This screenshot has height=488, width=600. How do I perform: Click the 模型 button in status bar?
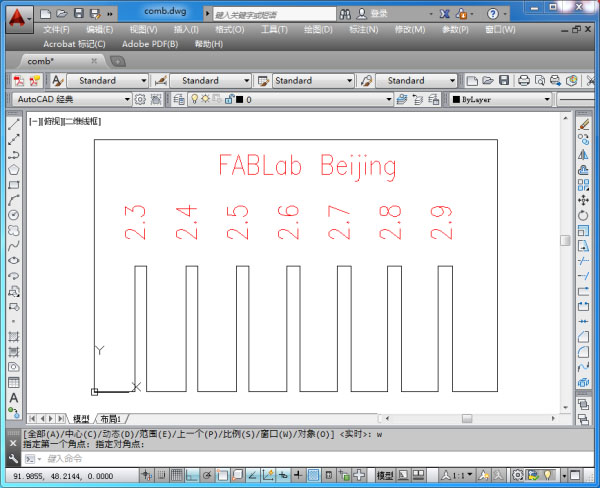(x=385, y=475)
